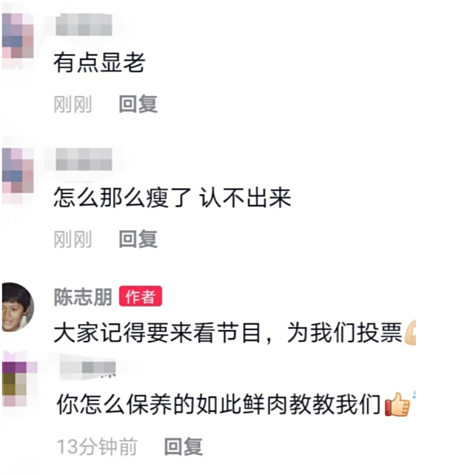Open 陈志朋's profile photo avatar
The image size is (450, 475).
[x=17, y=307]
